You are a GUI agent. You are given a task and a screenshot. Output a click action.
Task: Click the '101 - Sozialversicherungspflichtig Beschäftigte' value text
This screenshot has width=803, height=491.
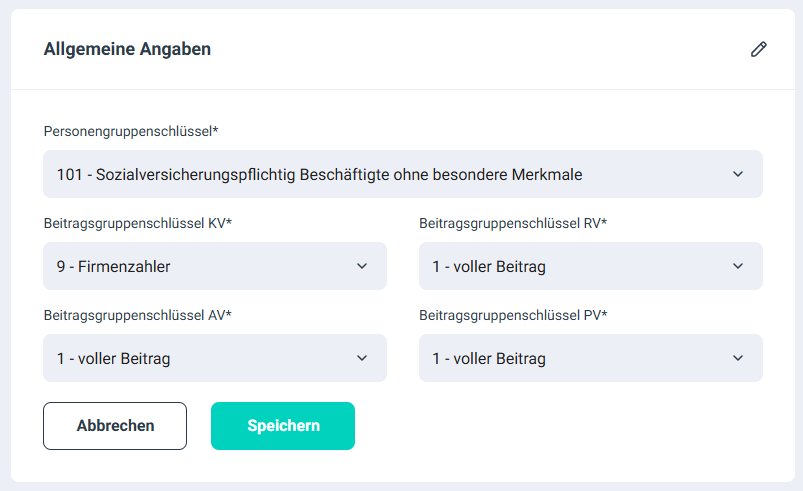[x=319, y=175]
